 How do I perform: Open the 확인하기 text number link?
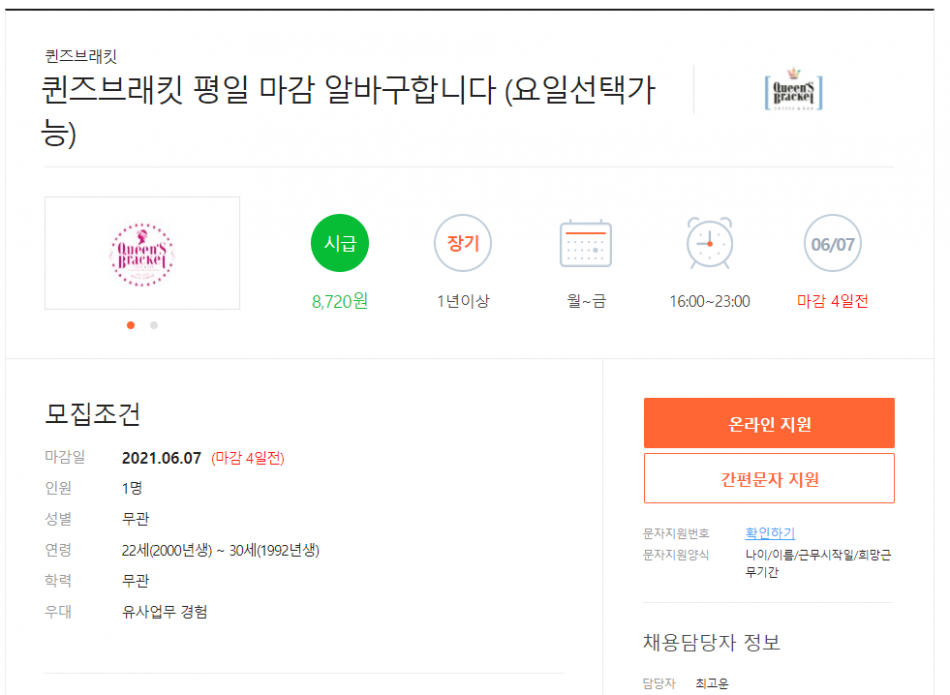769,533
